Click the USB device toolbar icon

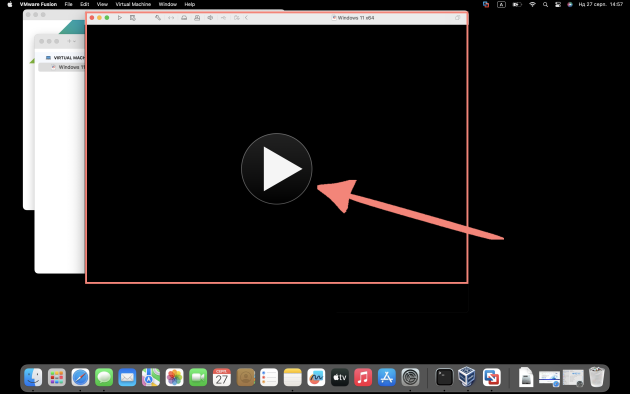pyautogui.click(x=223, y=18)
